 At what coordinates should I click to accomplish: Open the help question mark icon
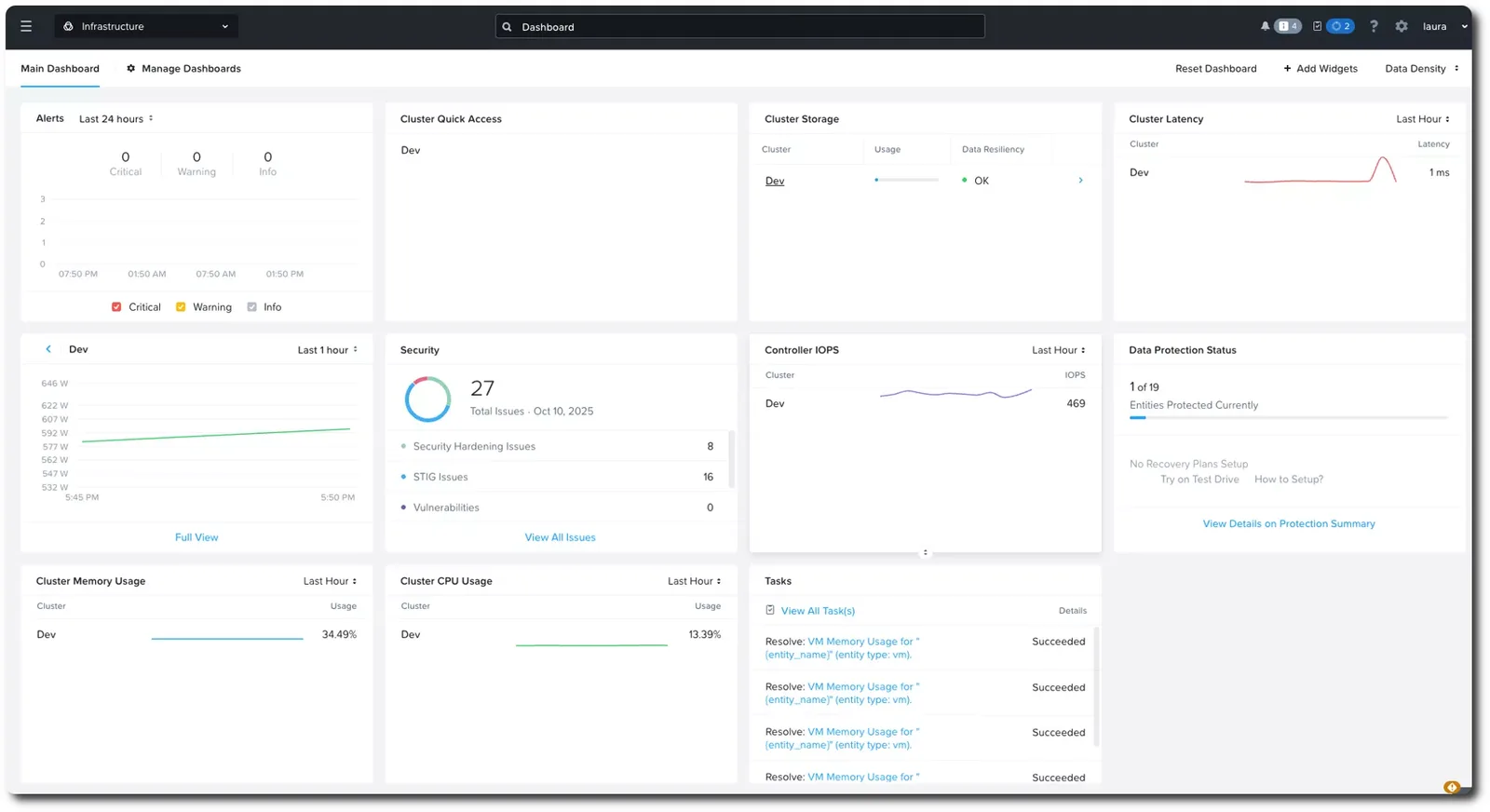pyautogui.click(x=1374, y=26)
